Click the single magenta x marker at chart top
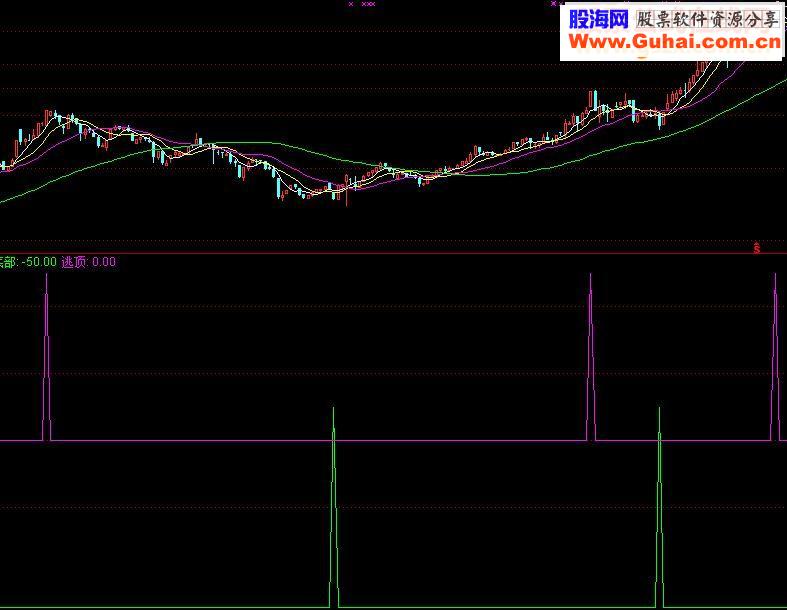Image resolution: width=787 pixels, height=610 pixels. (x=351, y=4)
